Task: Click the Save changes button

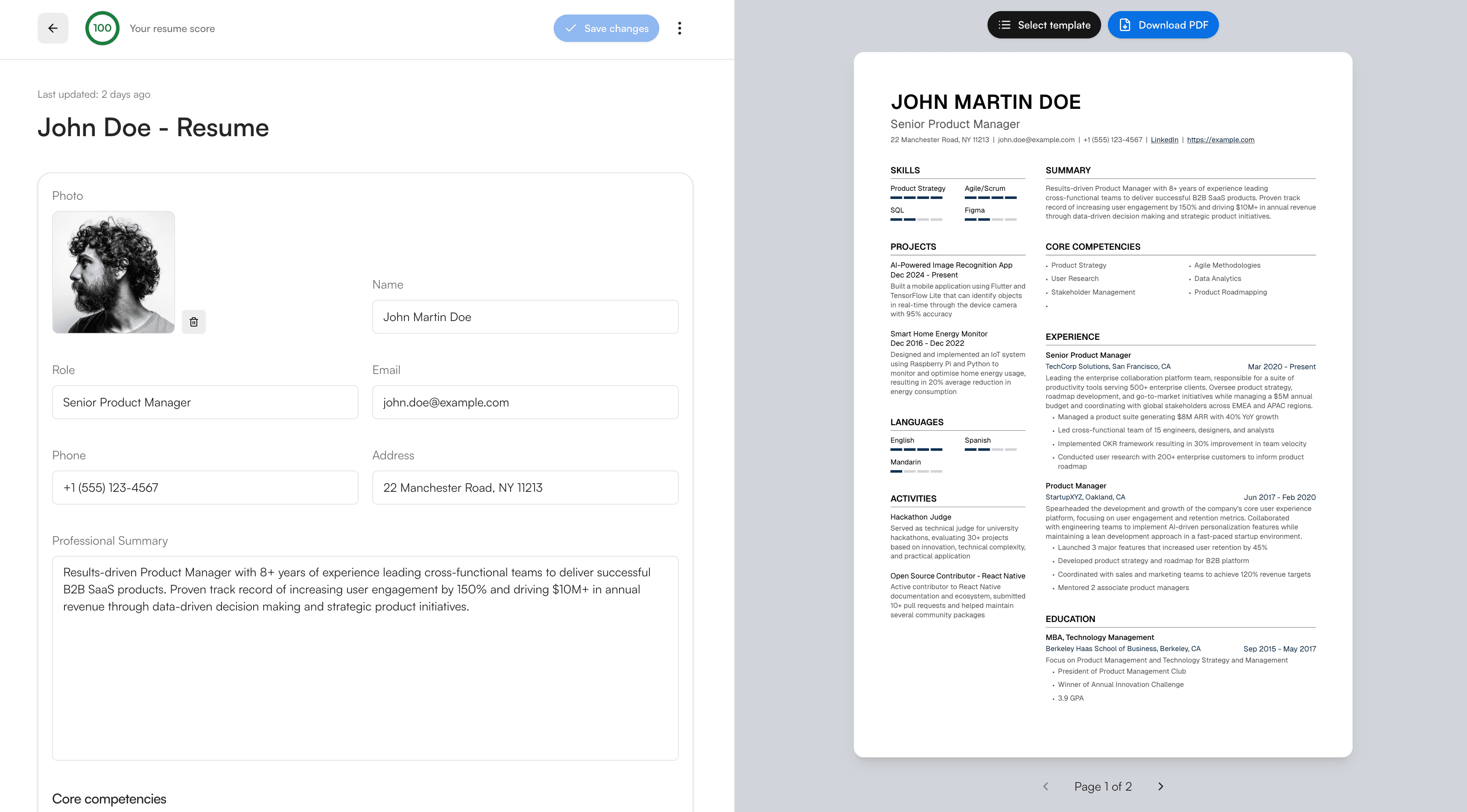Action: click(x=606, y=28)
